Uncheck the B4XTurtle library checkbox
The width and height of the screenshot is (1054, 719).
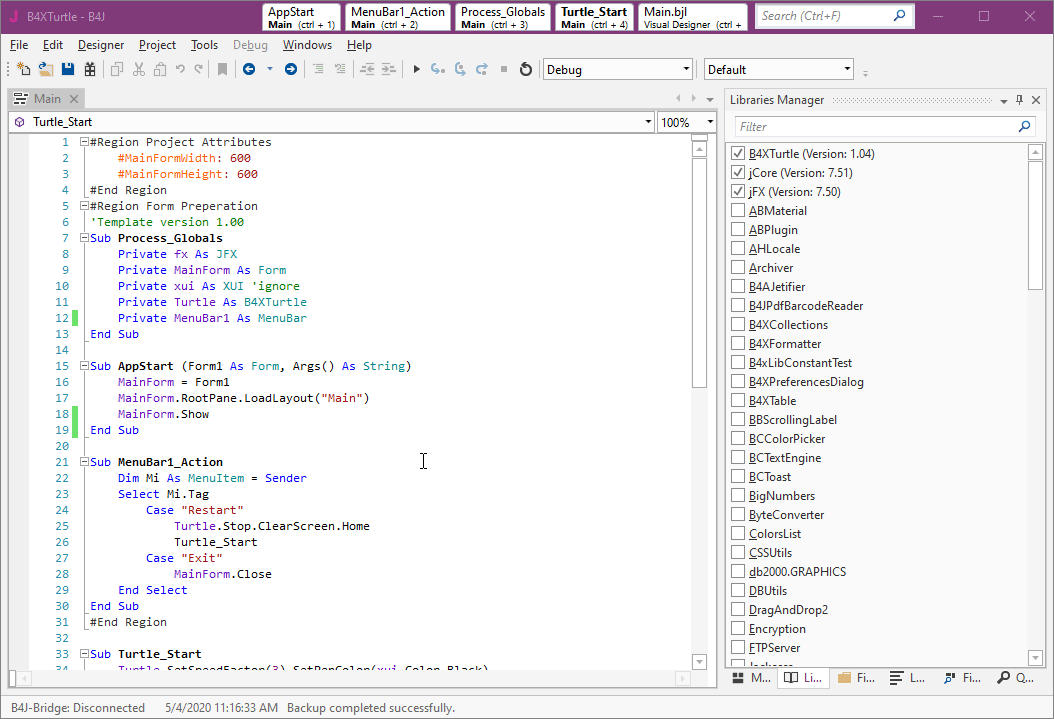738,154
